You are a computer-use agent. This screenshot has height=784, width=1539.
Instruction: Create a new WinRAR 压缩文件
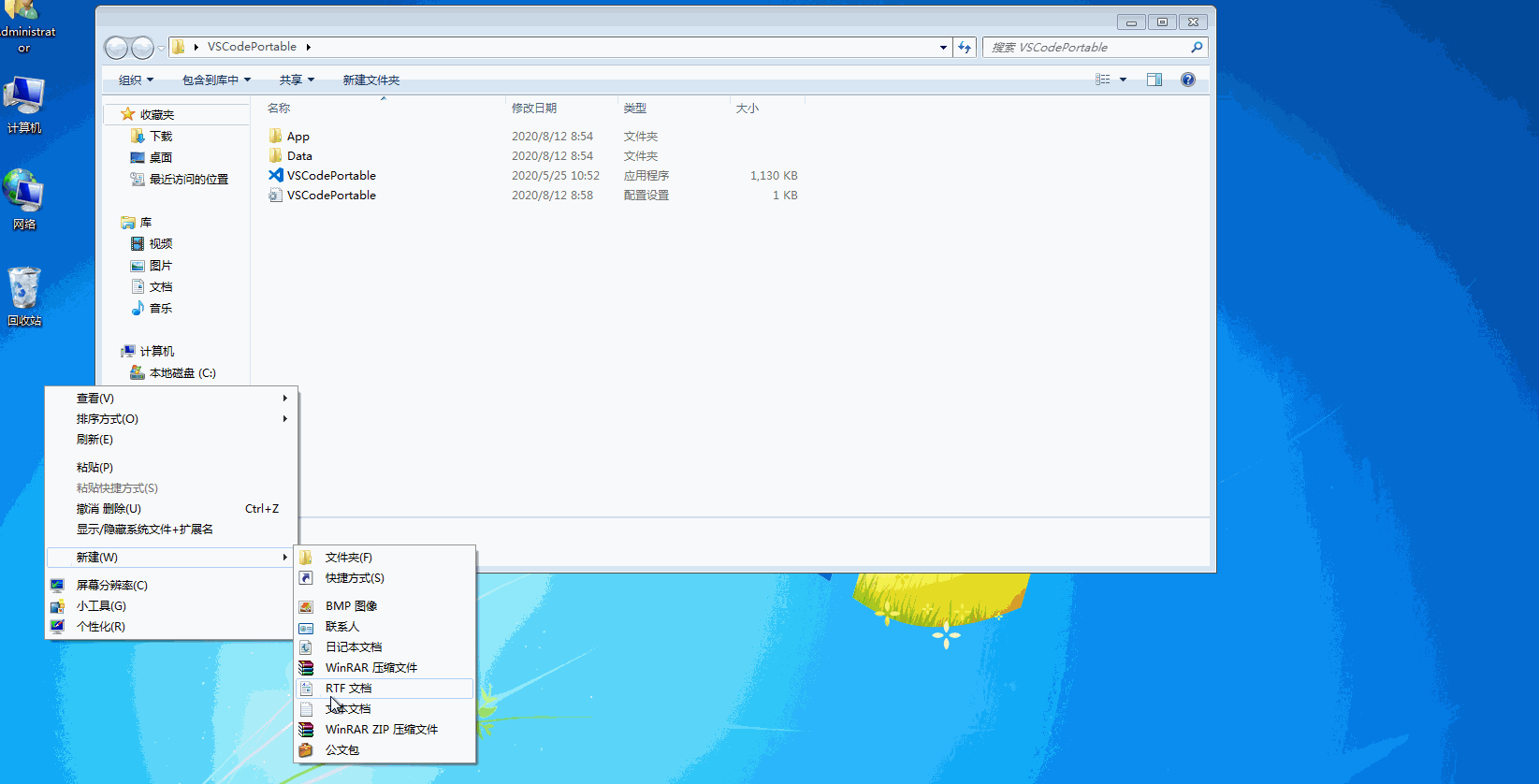click(385, 668)
